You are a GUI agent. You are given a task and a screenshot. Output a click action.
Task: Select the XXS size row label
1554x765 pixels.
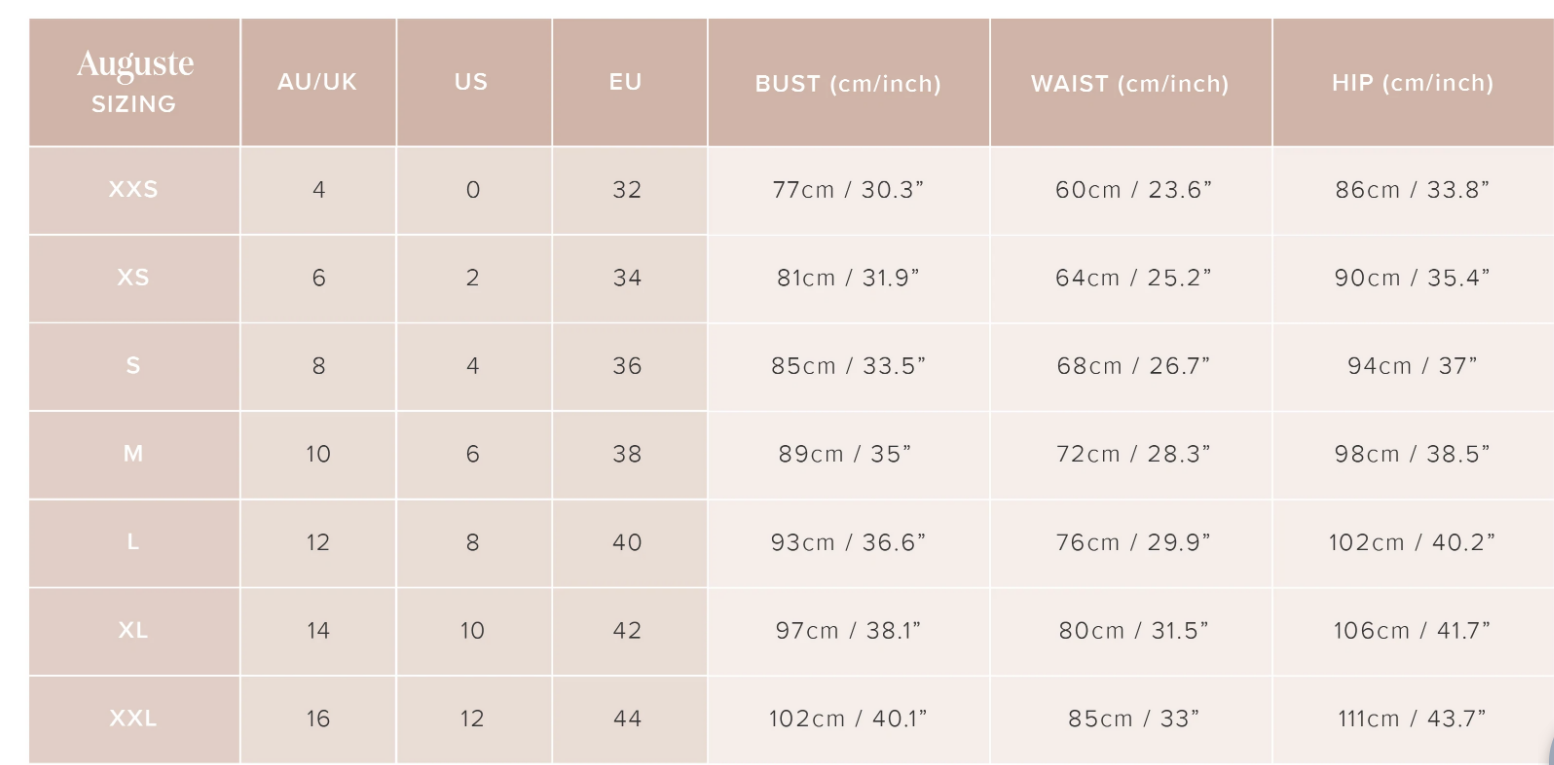(x=134, y=190)
